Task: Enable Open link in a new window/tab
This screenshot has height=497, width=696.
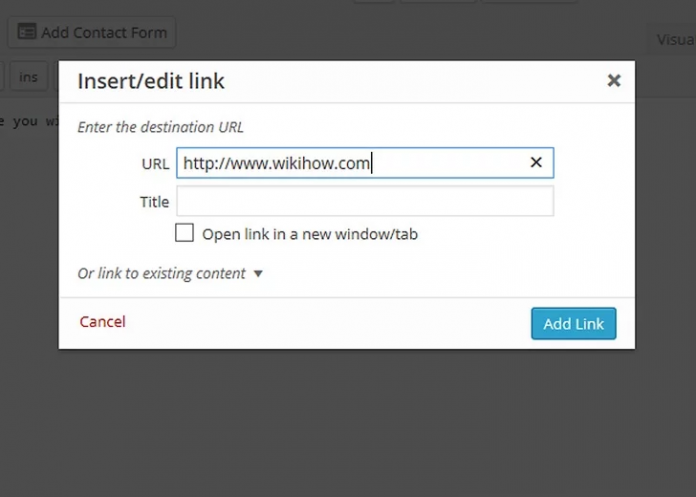Action: click(x=185, y=233)
